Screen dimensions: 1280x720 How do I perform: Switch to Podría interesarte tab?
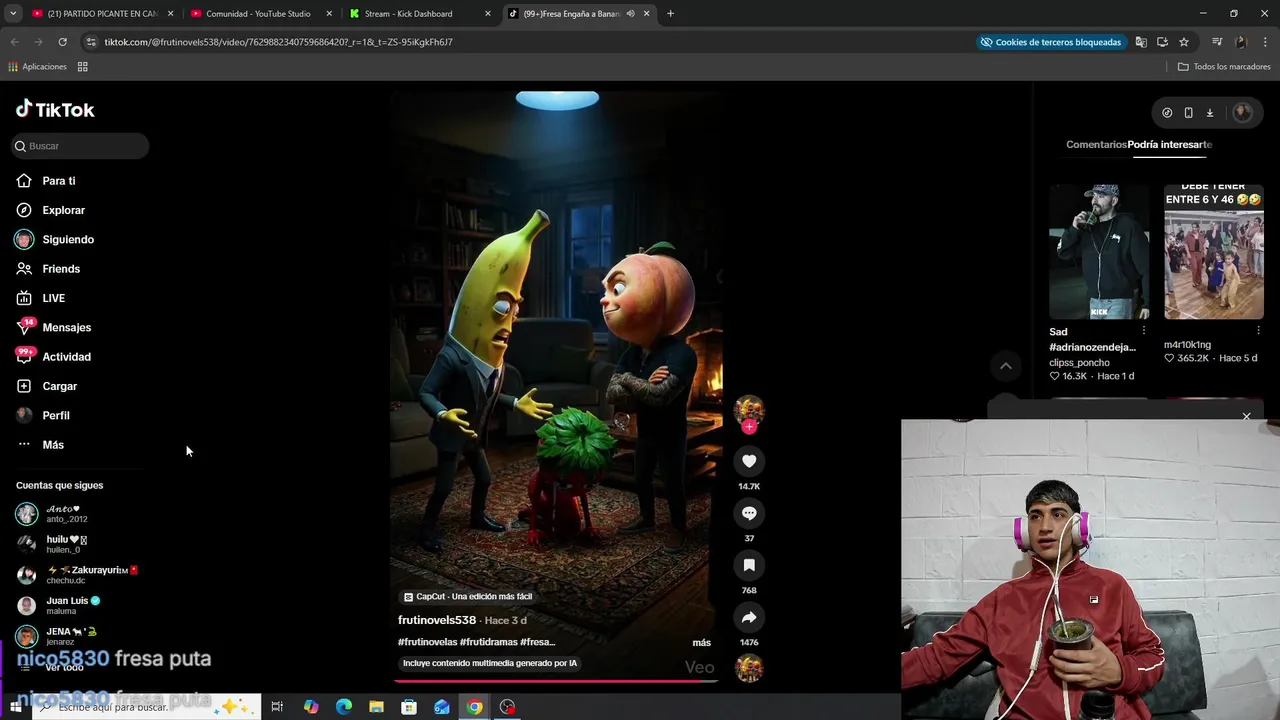point(1170,145)
